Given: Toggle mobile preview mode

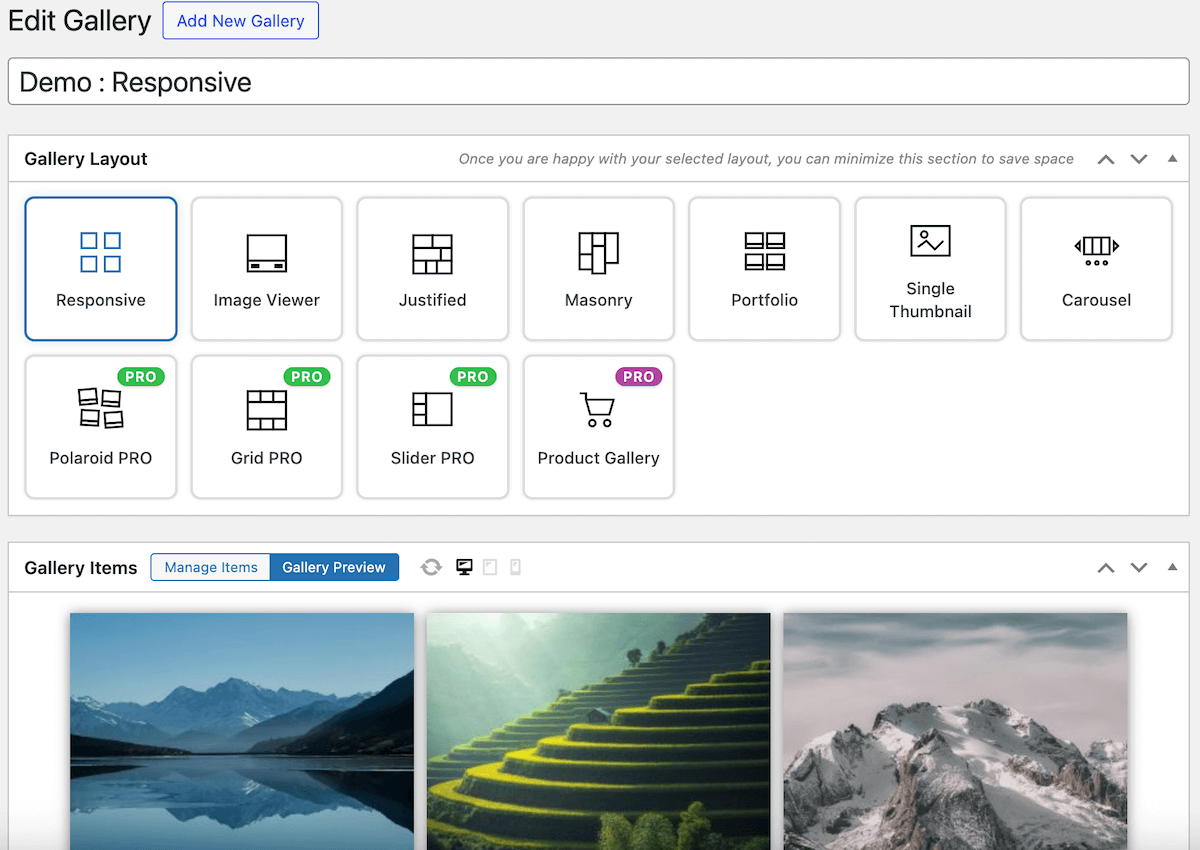Looking at the screenshot, I should pos(515,567).
